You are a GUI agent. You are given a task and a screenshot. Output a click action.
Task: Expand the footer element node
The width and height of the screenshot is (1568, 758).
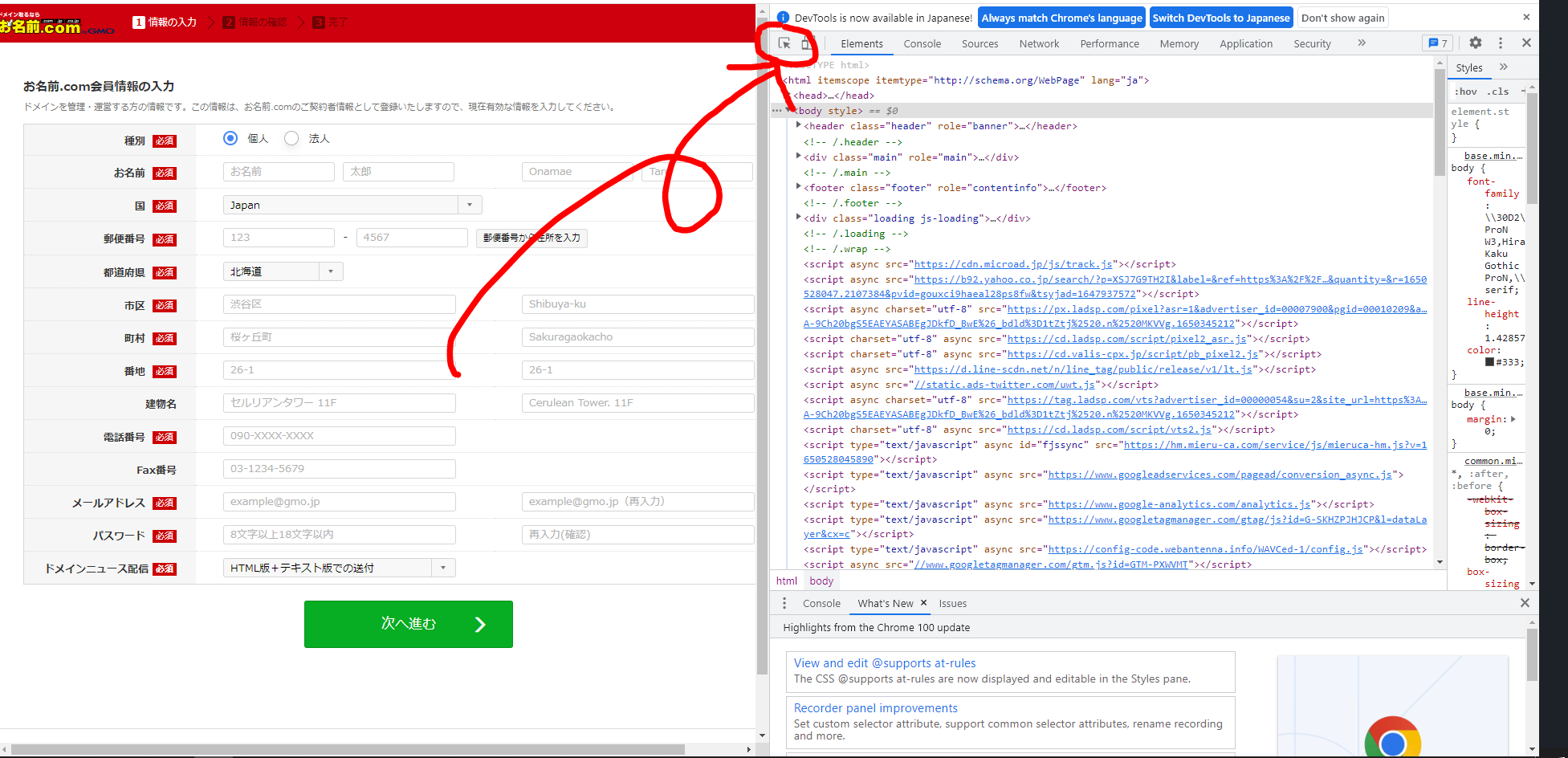(798, 187)
